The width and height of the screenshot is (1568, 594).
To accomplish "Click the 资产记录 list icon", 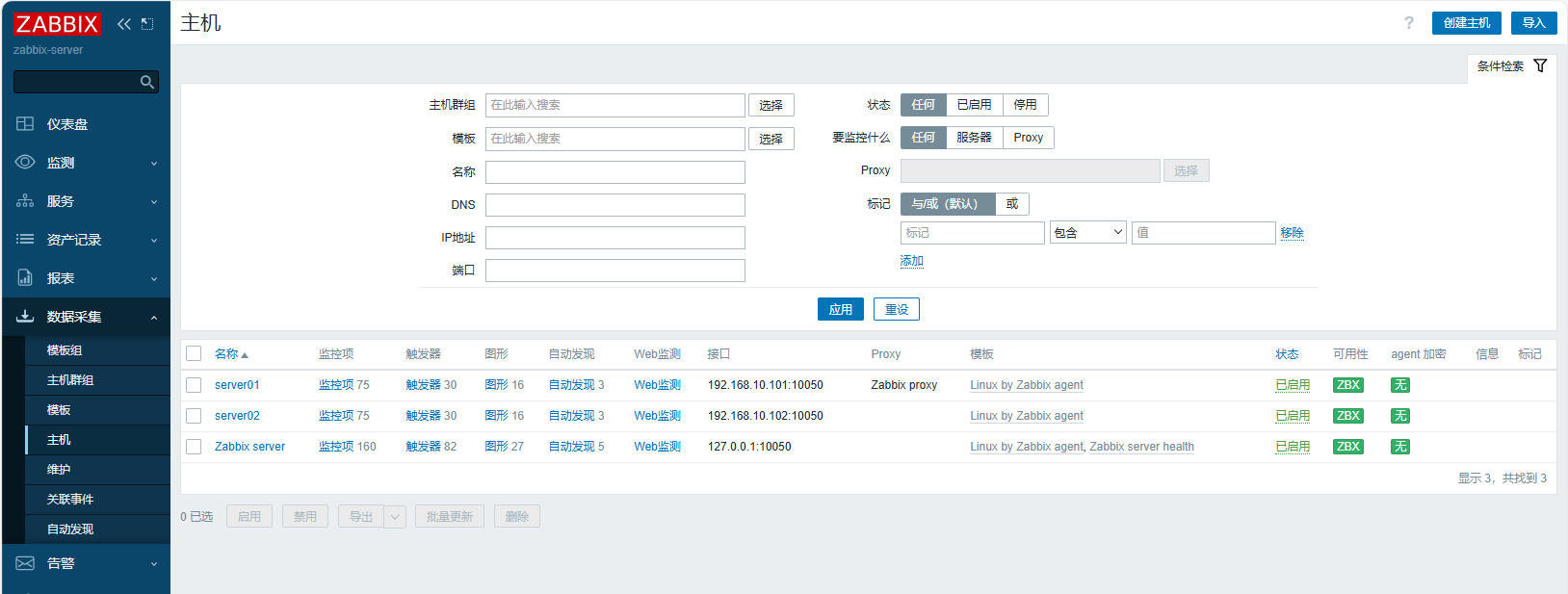I will 25,240.
